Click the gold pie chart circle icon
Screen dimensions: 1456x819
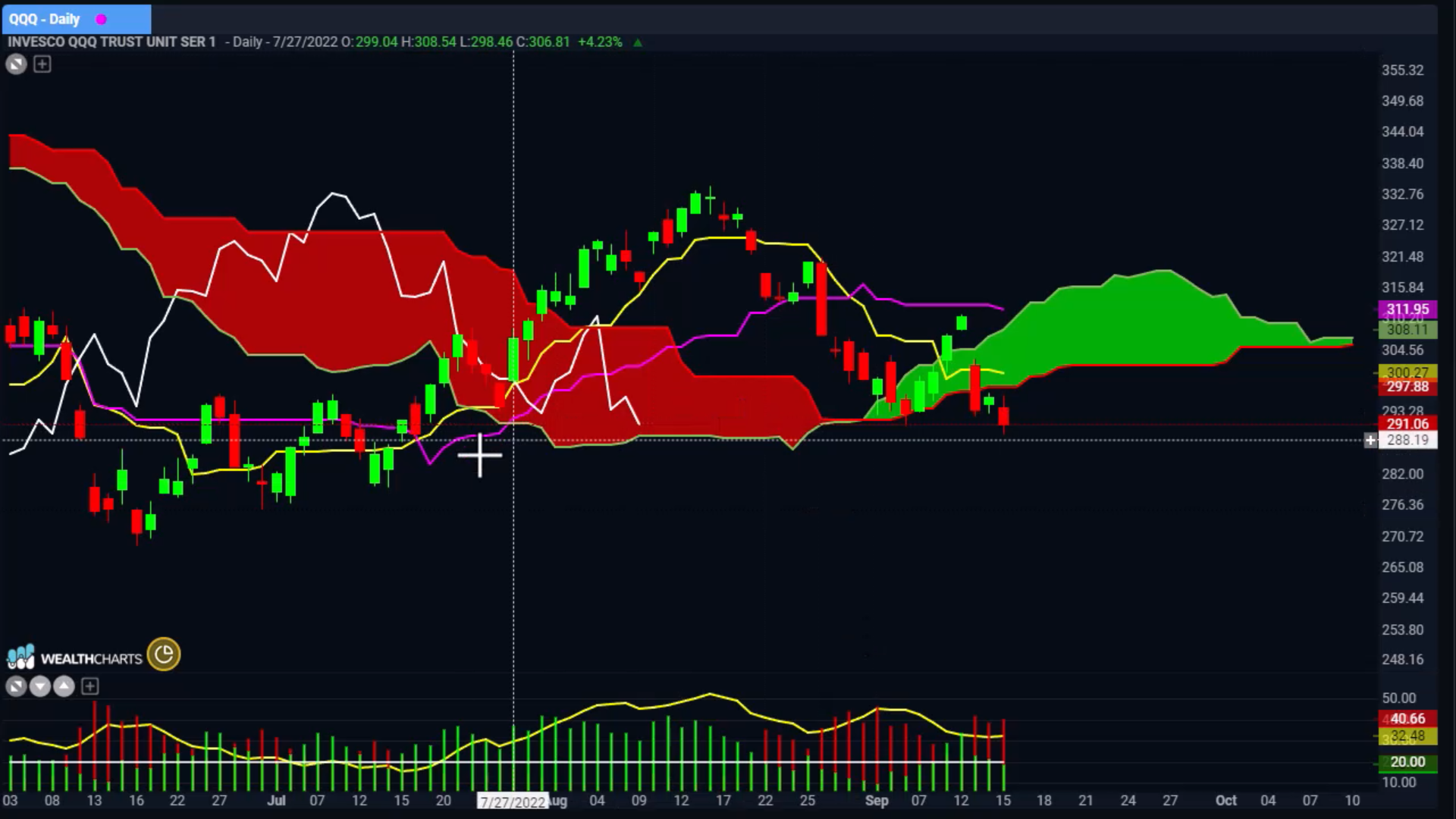[x=164, y=654]
